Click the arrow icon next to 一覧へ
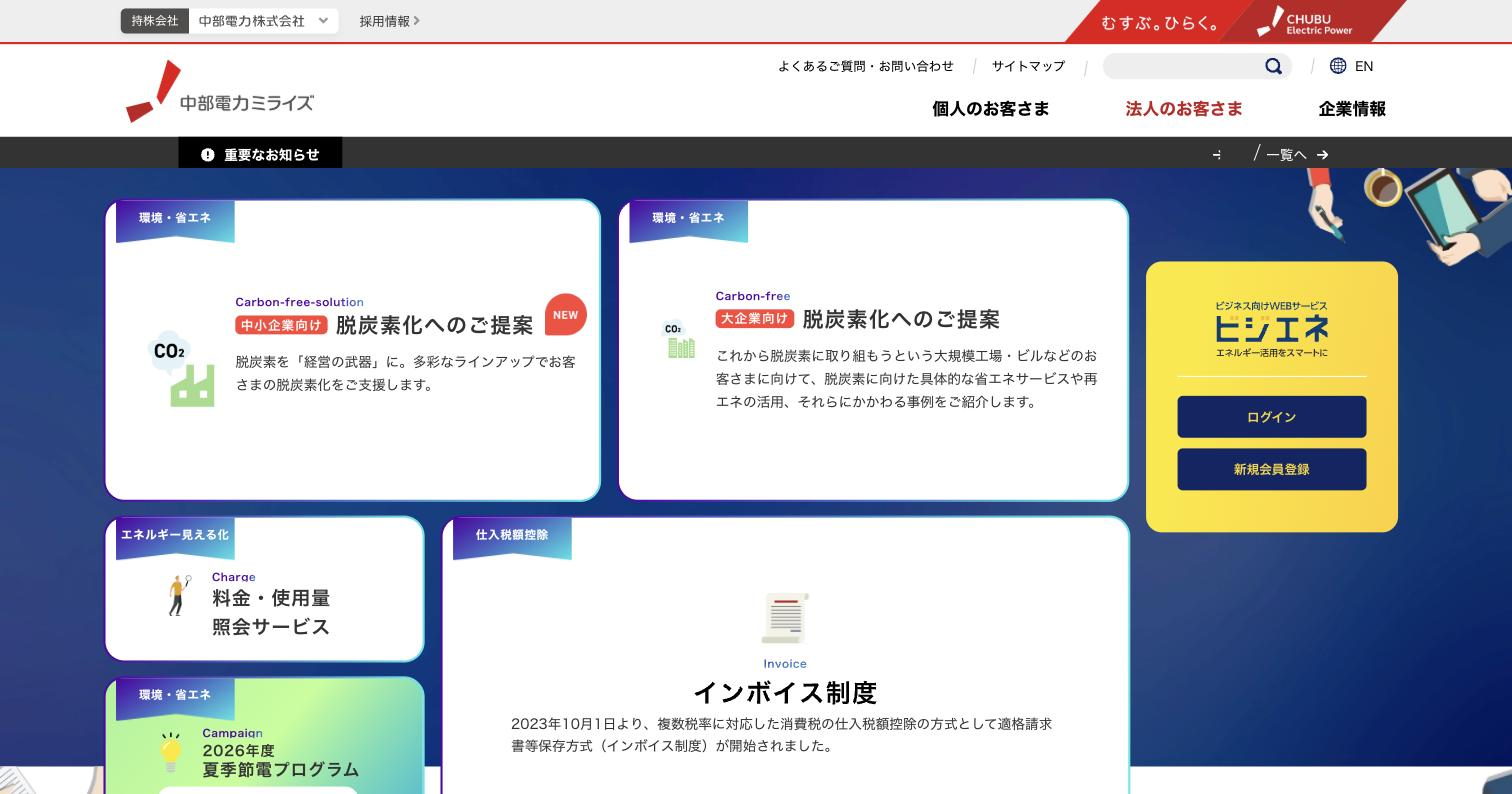 [x=1323, y=155]
